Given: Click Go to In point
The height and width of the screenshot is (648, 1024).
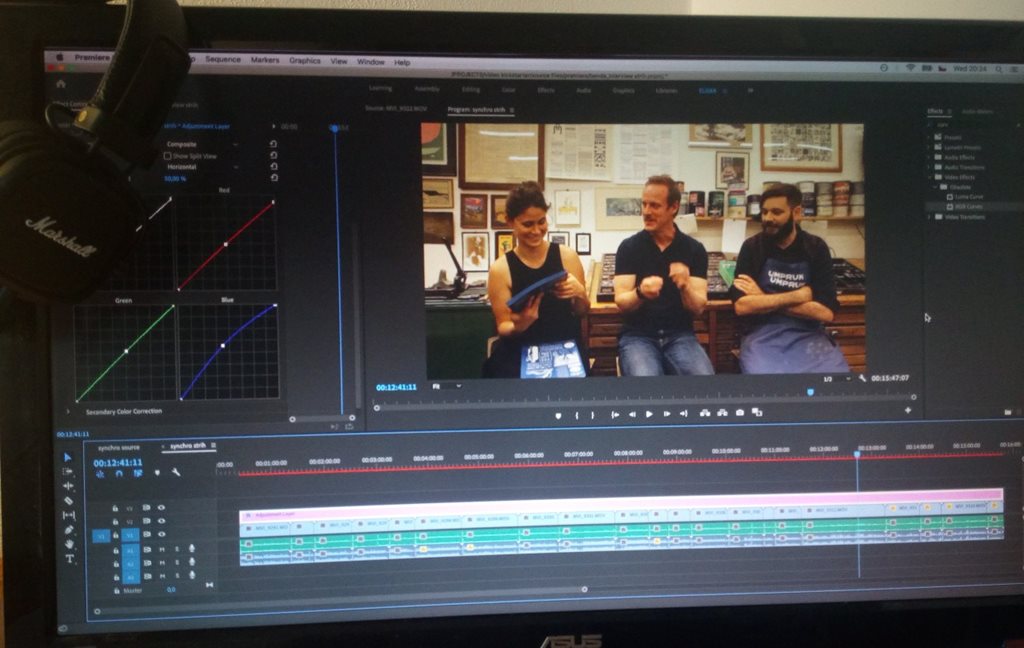Looking at the screenshot, I should pos(615,415).
